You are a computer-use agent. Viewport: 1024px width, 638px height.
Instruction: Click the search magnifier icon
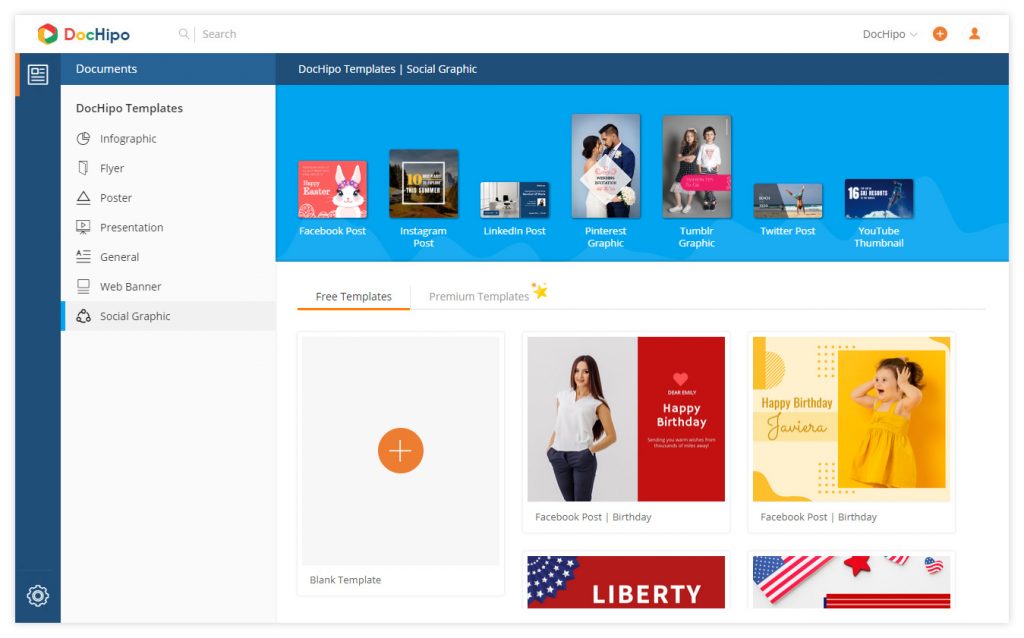tap(184, 33)
